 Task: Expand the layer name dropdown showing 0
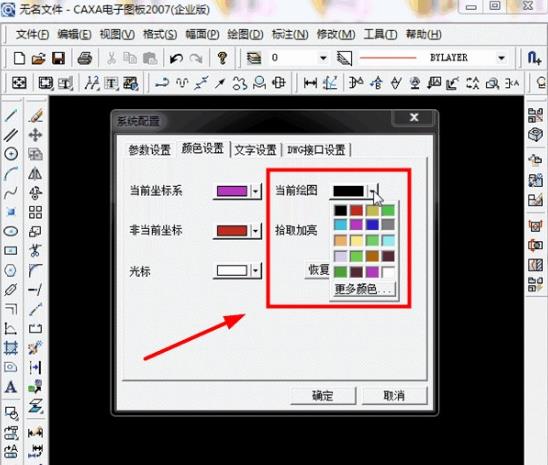(x=323, y=58)
